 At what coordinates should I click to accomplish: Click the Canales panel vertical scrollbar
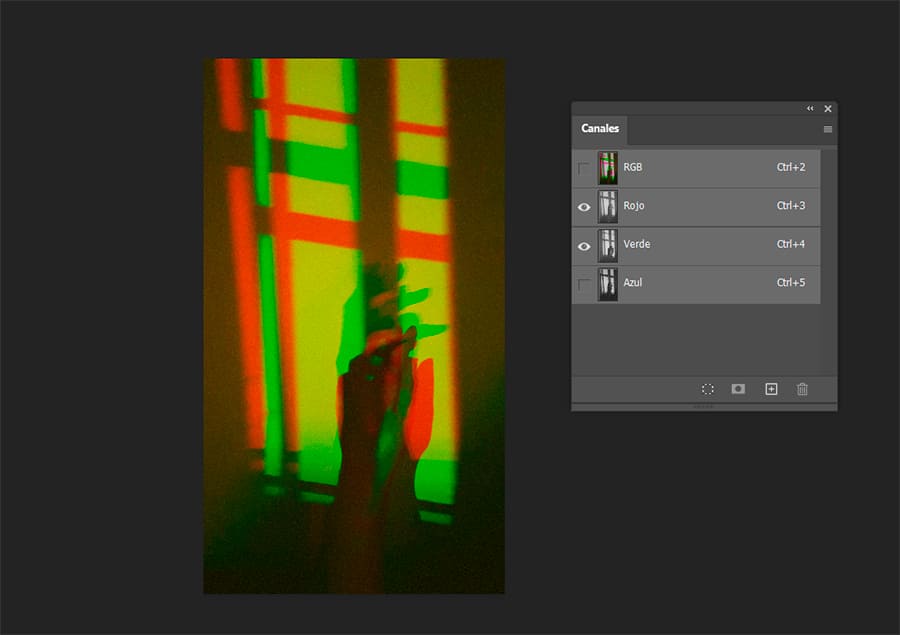829,262
